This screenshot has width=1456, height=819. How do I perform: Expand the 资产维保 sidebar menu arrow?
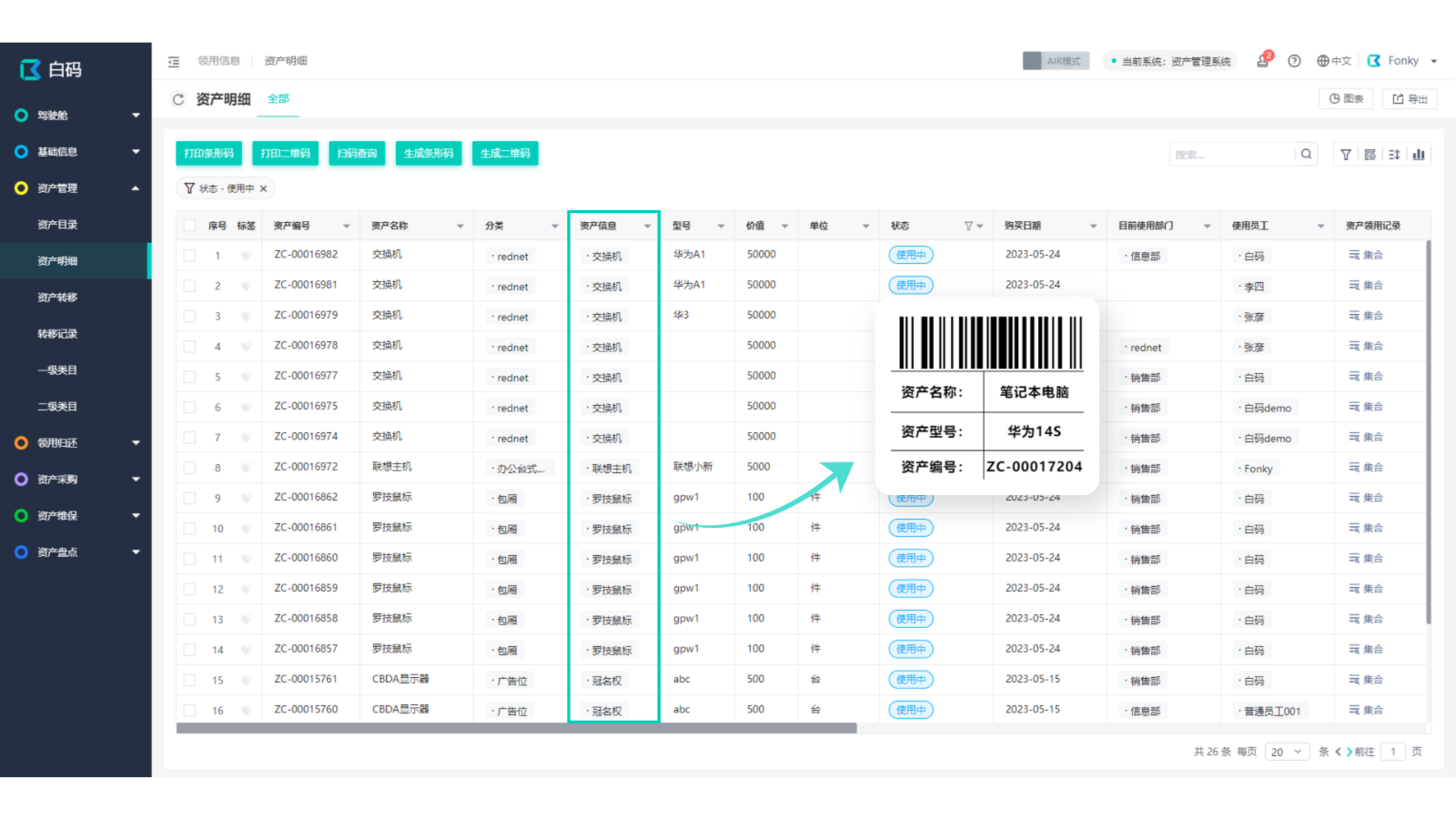coord(136,516)
